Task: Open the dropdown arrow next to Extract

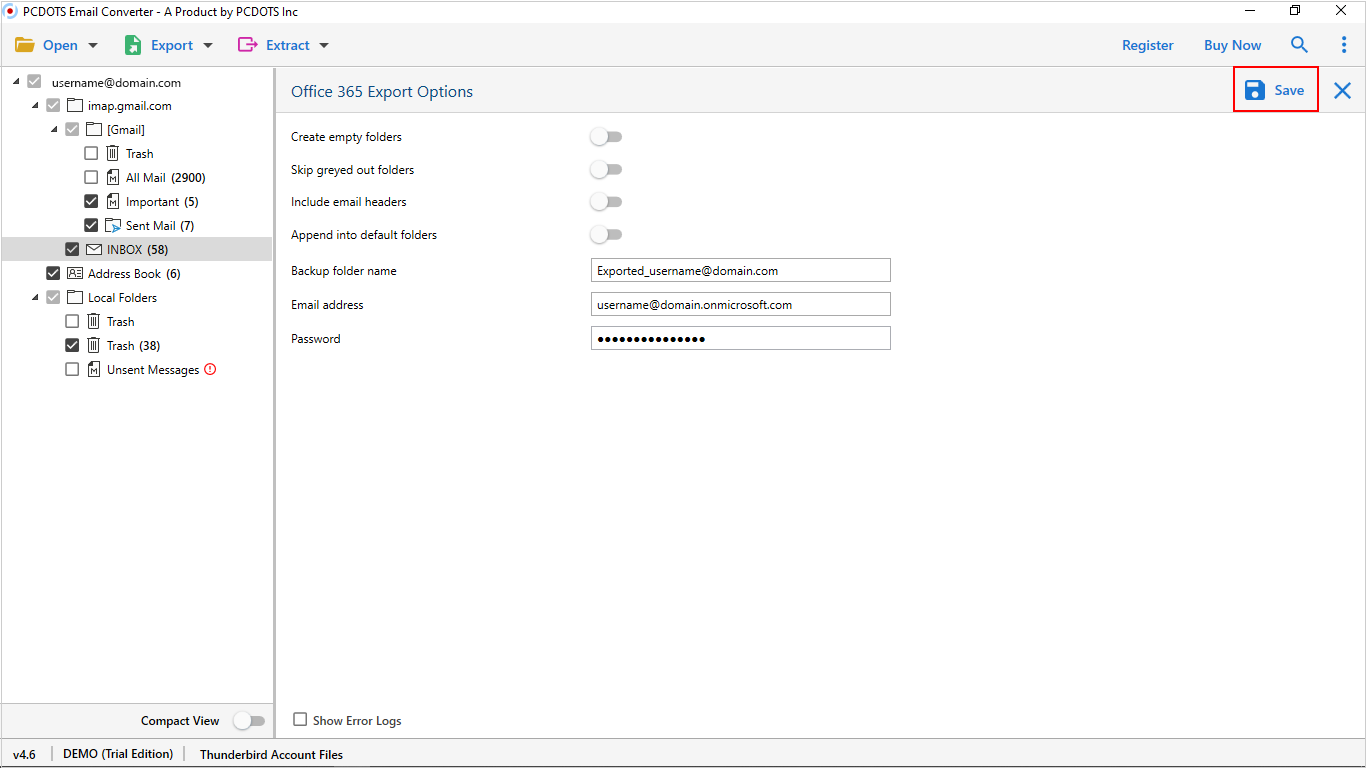Action: click(x=324, y=46)
